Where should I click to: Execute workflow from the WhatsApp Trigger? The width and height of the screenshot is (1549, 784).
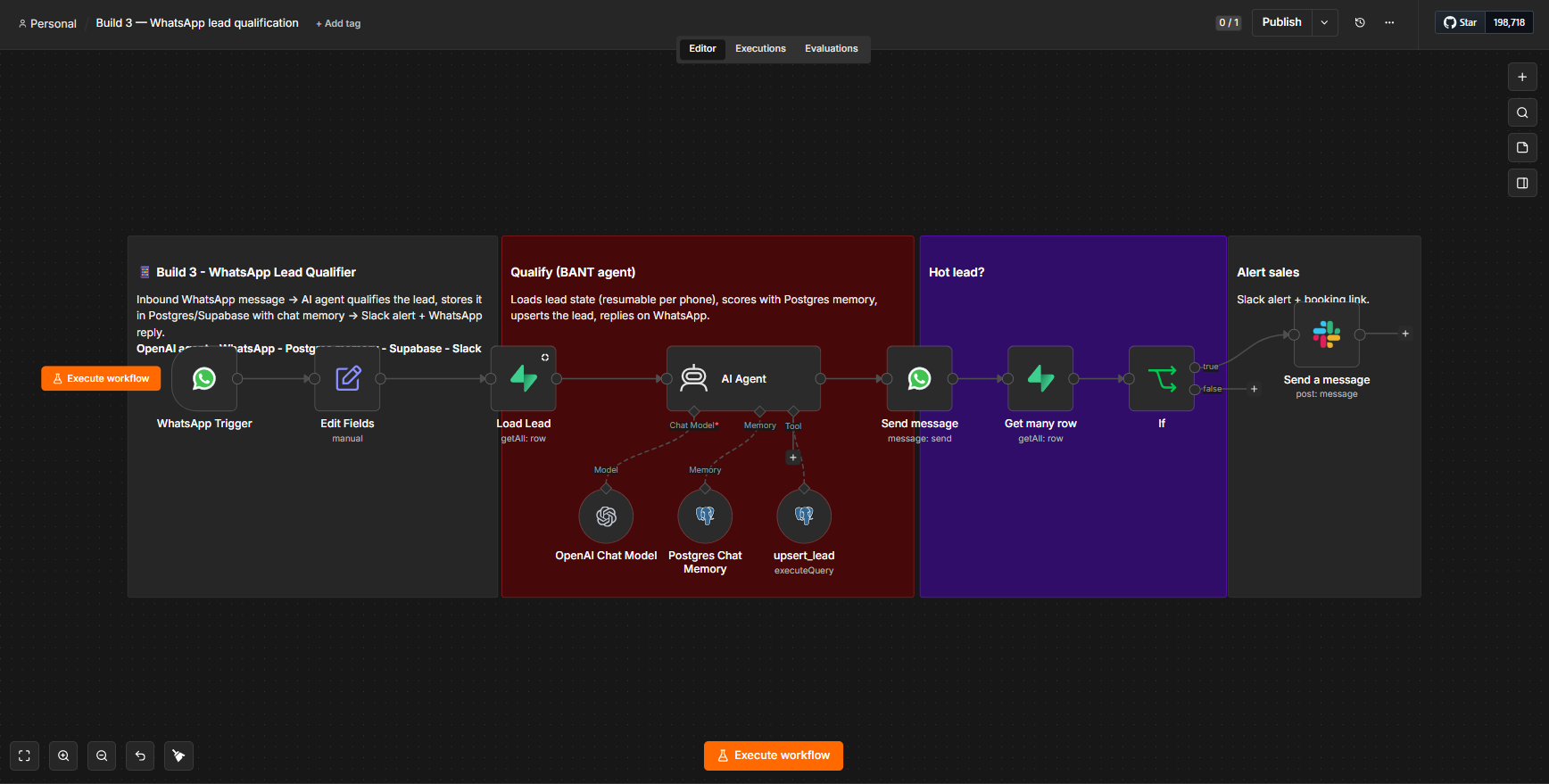click(101, 378)
